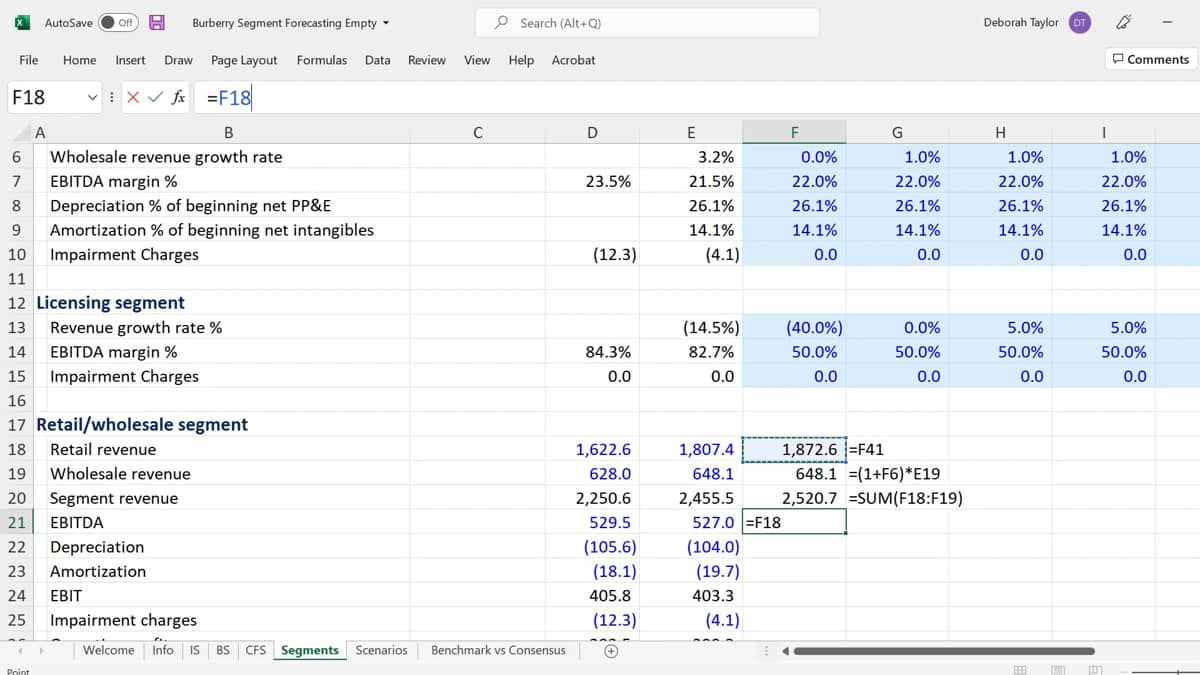The height and width of the screenshot is (675, 1200).
Task: Select the EBITDA 529.5 cell
Action: tap(592, 523)
